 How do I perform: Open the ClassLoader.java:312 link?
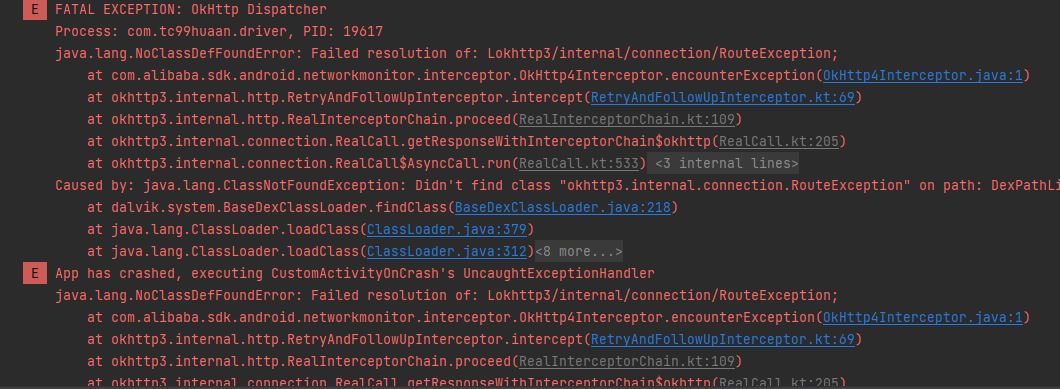point(446,252)
